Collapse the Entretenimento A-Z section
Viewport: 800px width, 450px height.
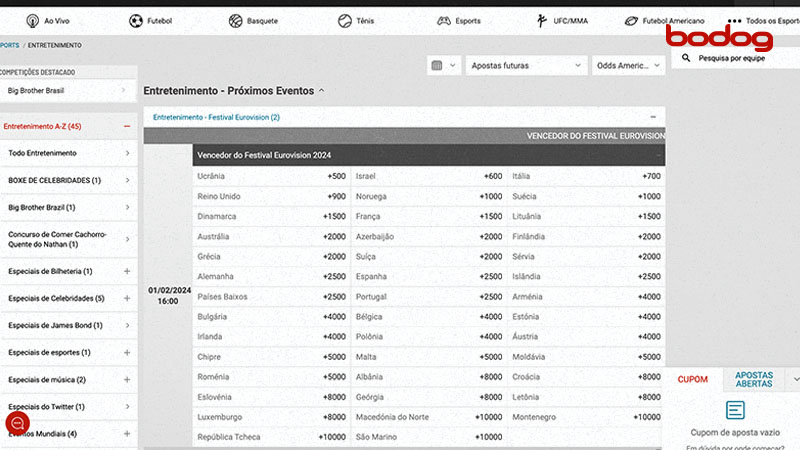point(127,126)
